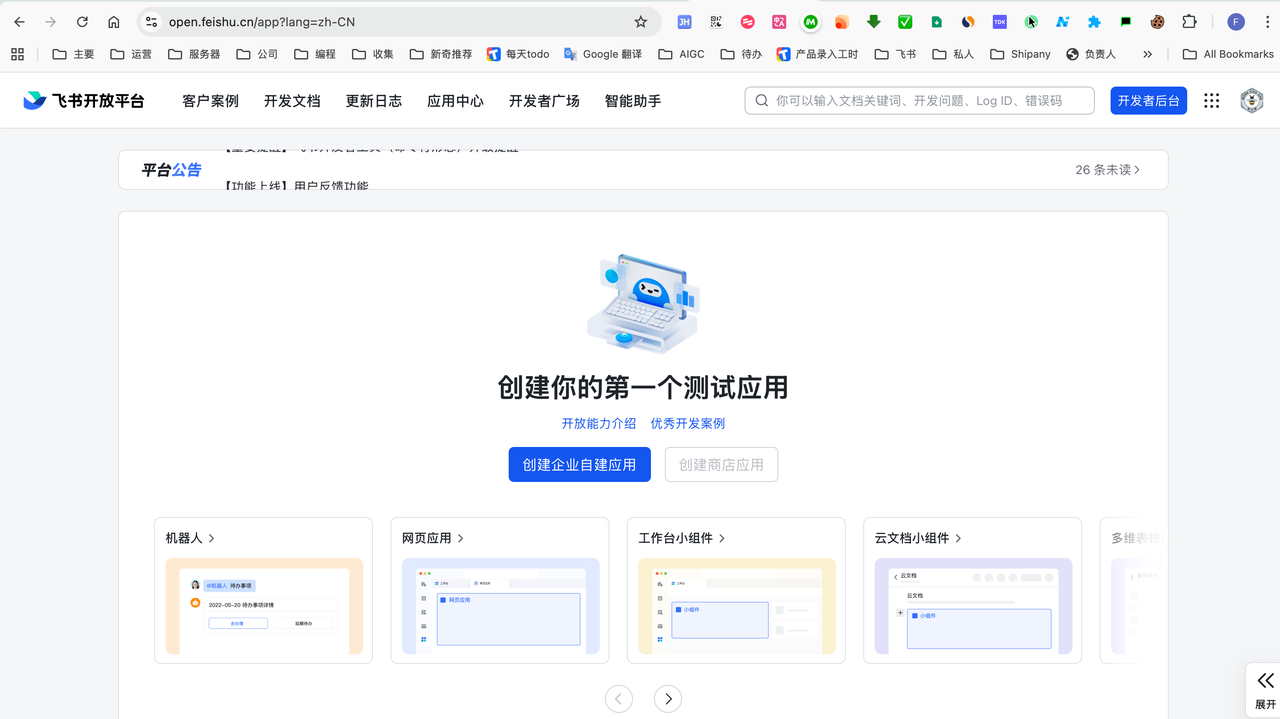The image size is (1280, 719).
Task: Open the Google 翻译 bookmark
Action: pyautogui.click(x=603, y=54)
